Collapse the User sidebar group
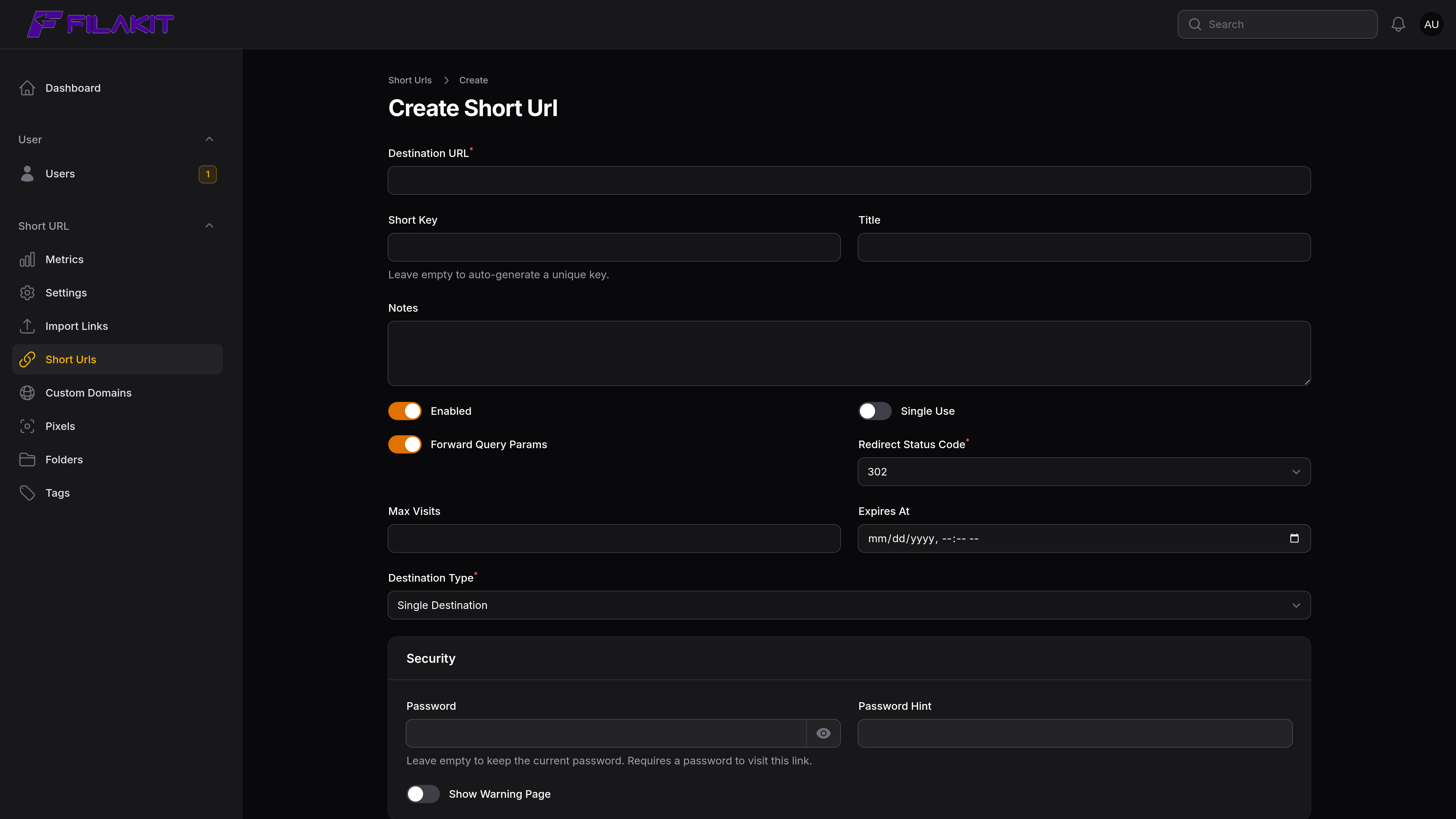This screenshot has width=1456, height=819. pos(209,139)
